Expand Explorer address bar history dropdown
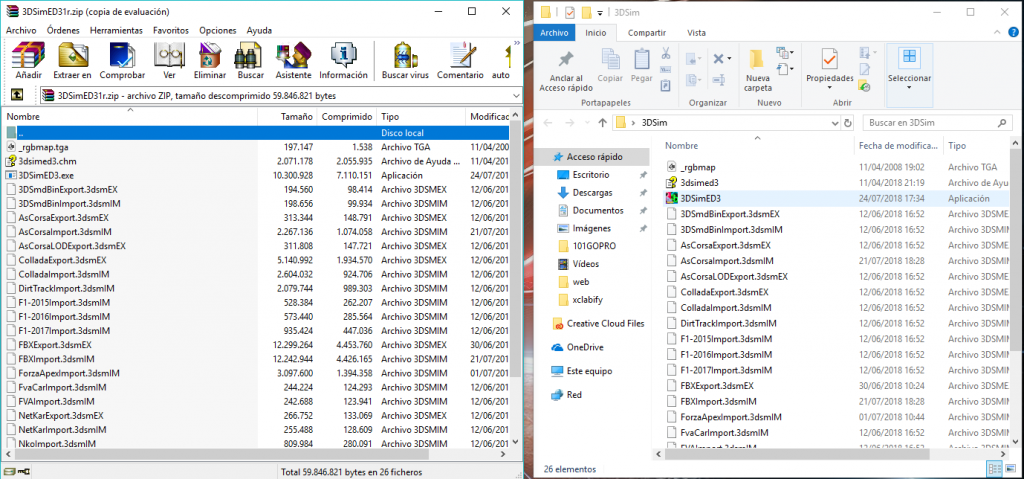 (x=835, y=122)
